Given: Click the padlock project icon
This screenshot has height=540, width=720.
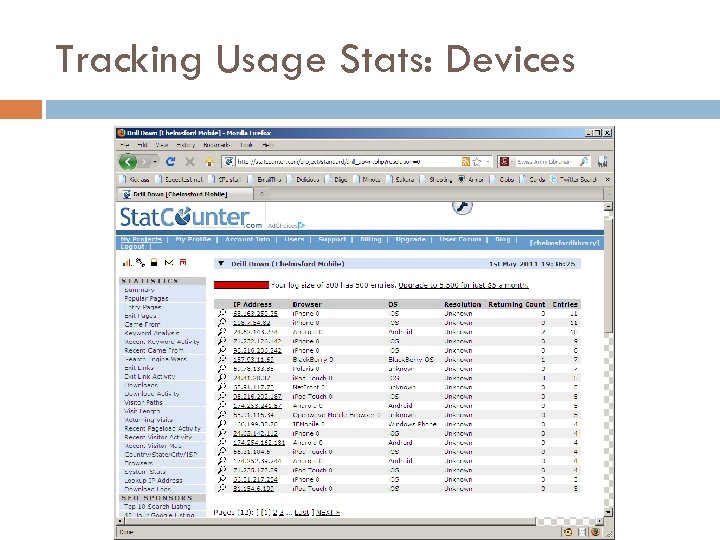Looking at the screenshot, I should click(x=154, y=262).
